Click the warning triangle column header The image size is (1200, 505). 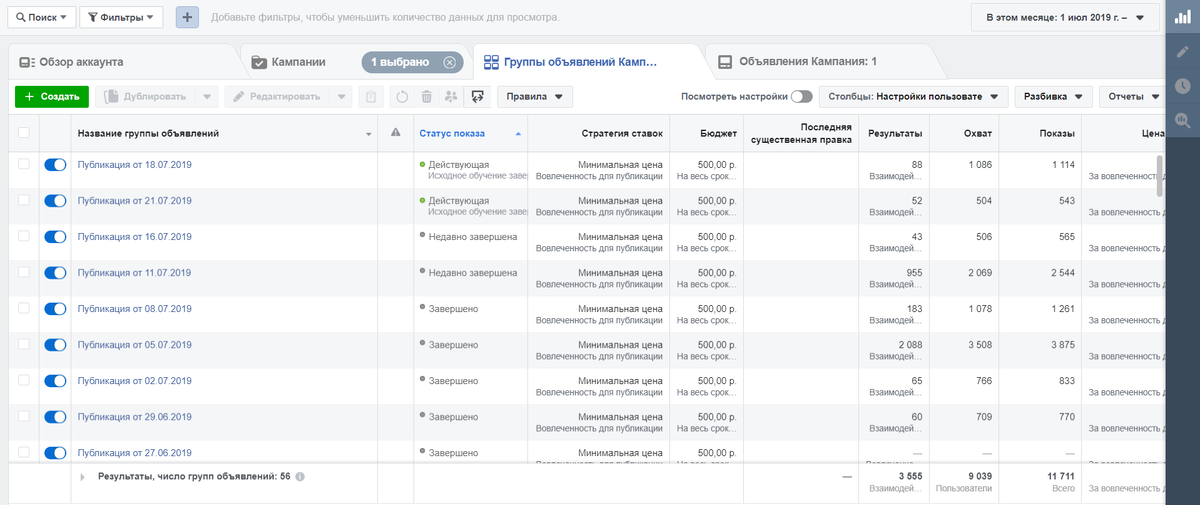pyautogui.click(x=396, y=133)
